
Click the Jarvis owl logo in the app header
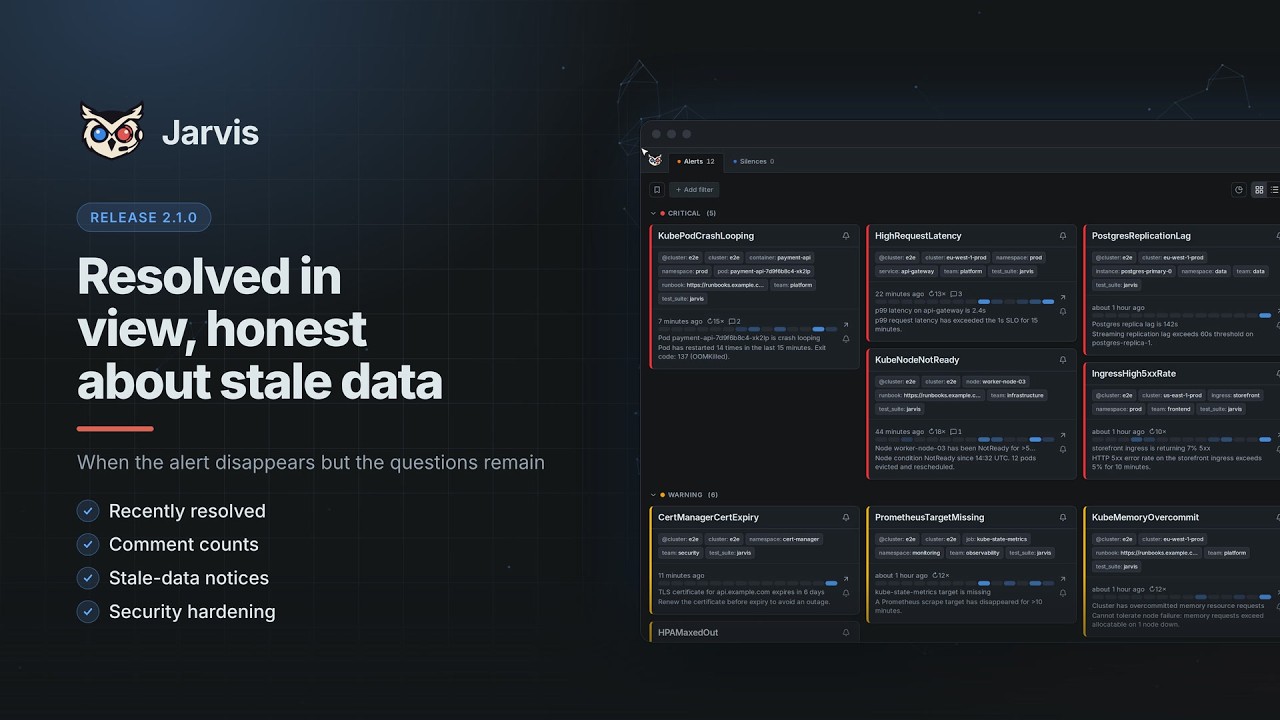point(655,160)
